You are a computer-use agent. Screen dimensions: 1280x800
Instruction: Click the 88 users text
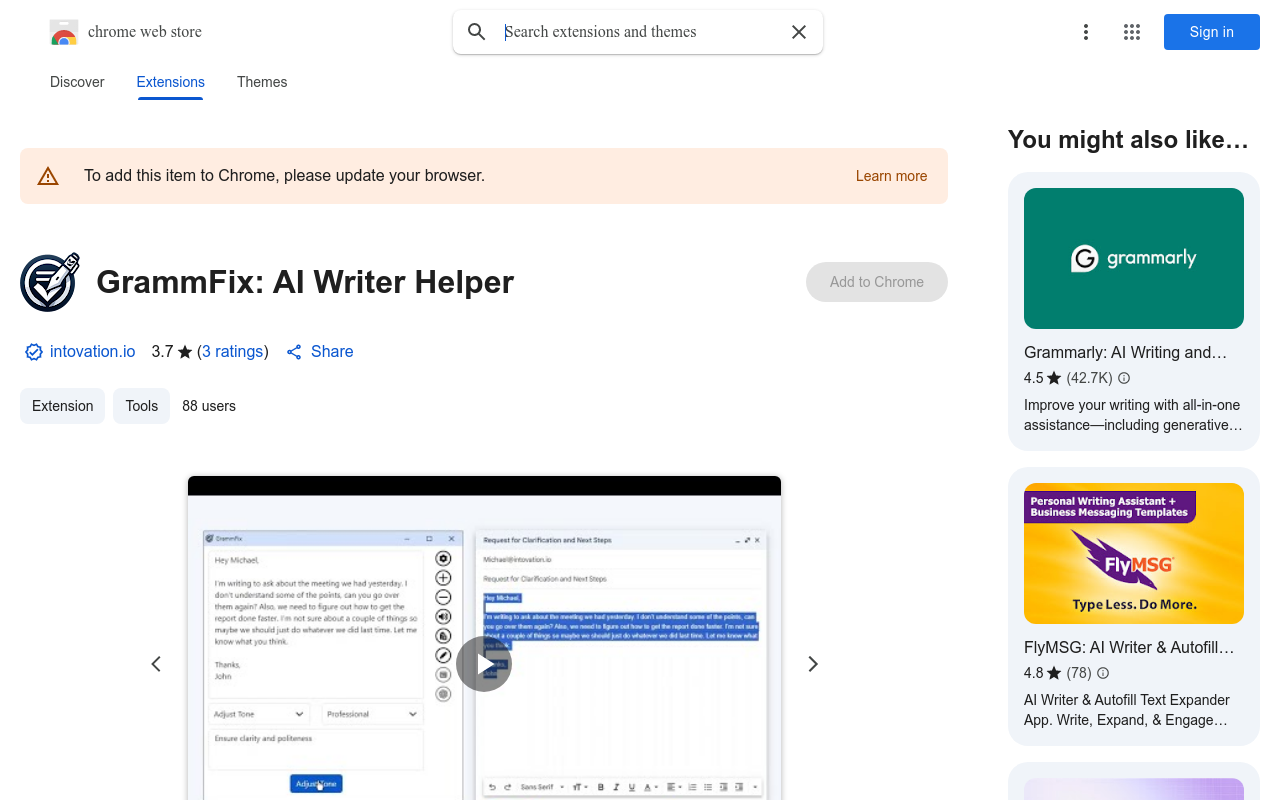(x=209, y=406)
